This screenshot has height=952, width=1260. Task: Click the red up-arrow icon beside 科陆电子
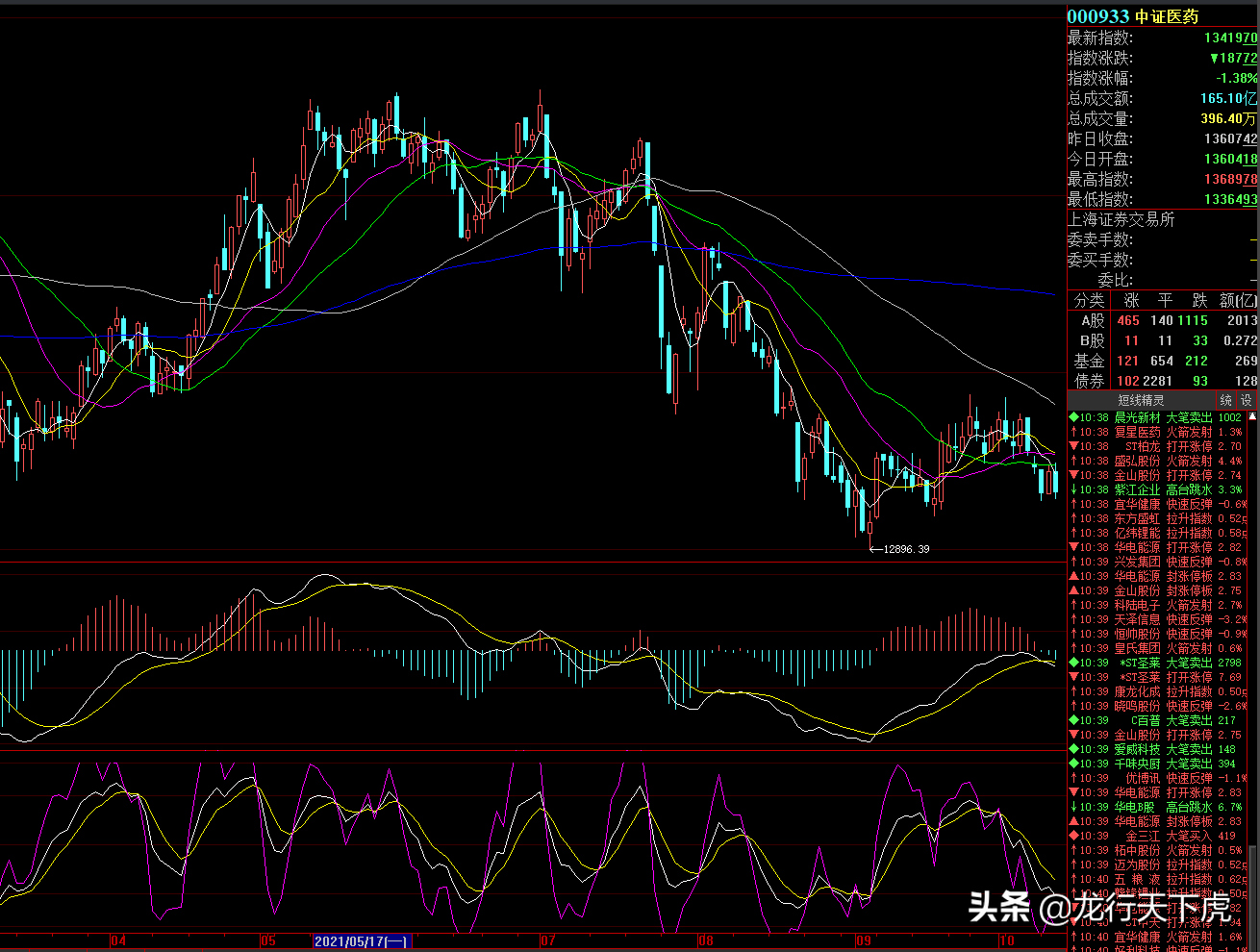pos(1073,605)
